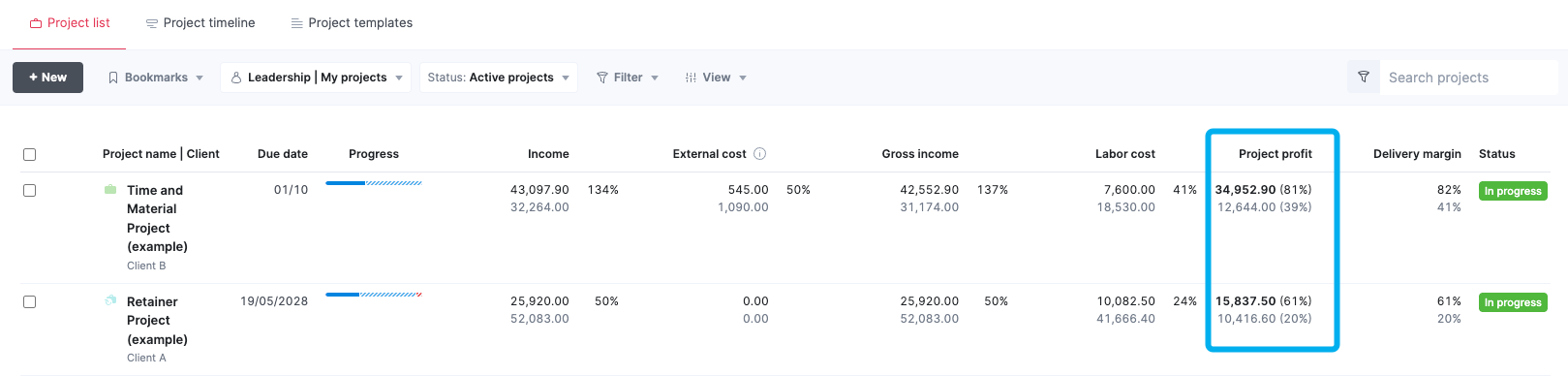
Task: Toggle the select-all checkbox in header
Action: (x=29, y=154)
